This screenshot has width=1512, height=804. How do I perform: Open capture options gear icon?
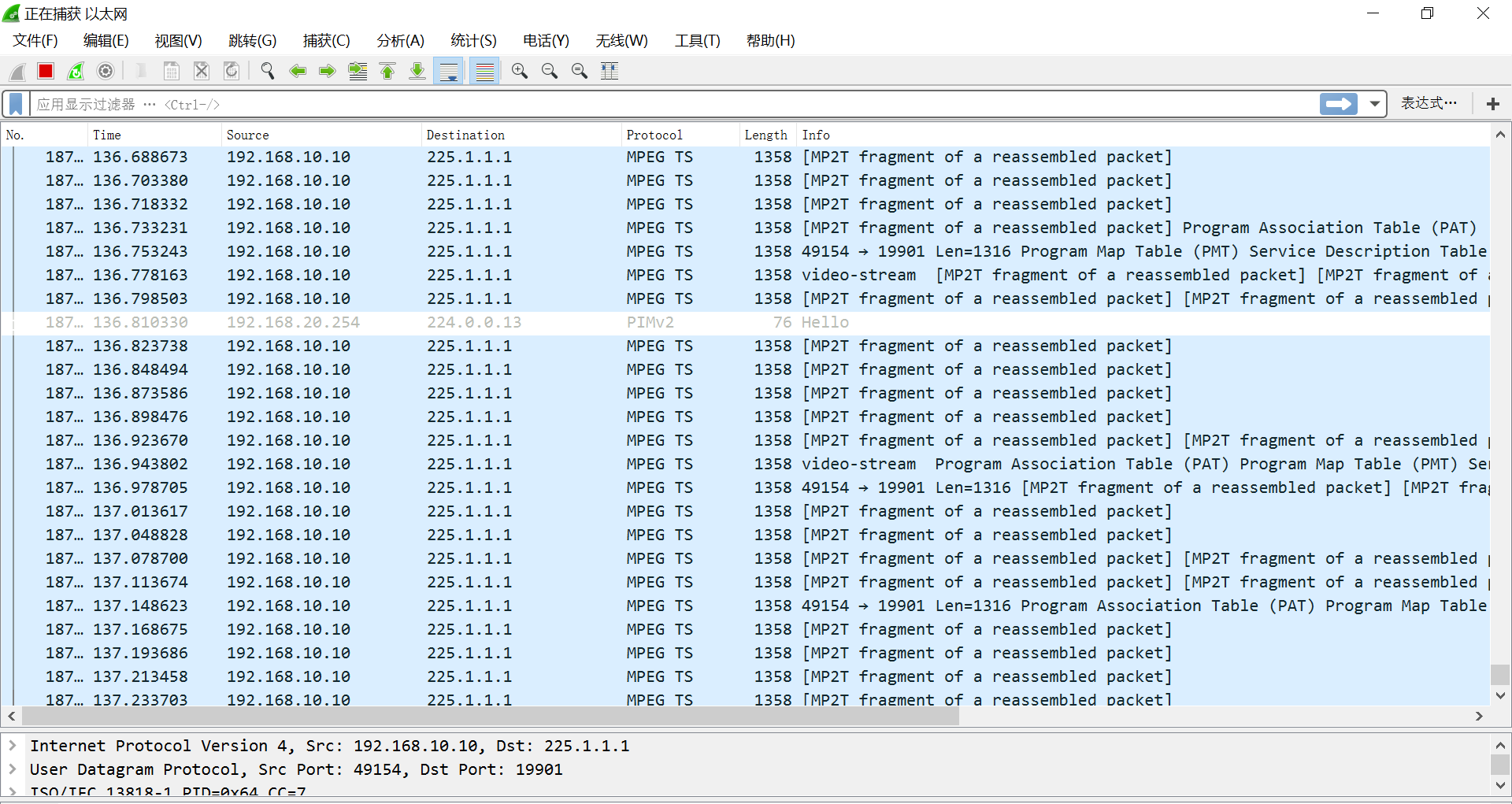[106, 72]
